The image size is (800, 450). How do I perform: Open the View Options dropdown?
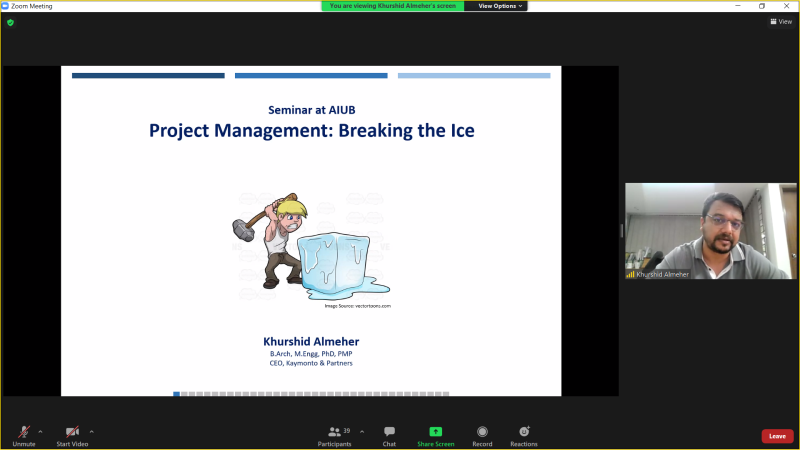(499, 6)
